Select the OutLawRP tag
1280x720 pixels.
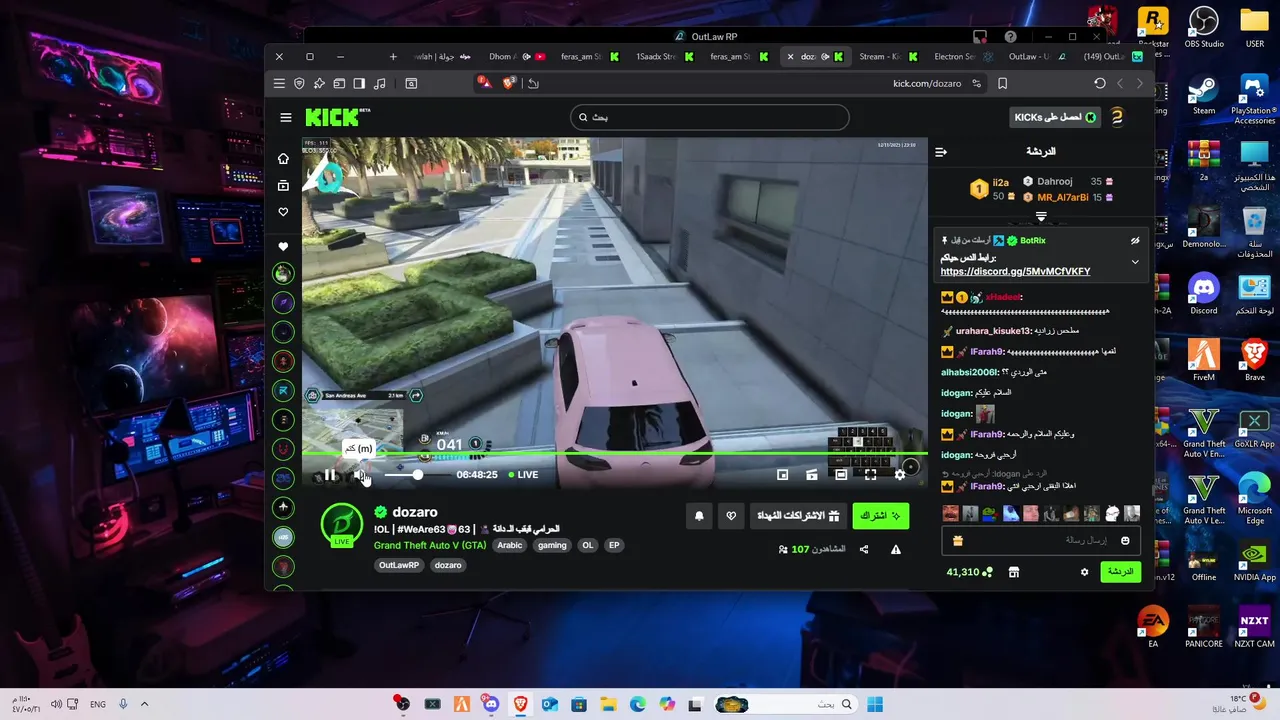click(x=399, y=565)
